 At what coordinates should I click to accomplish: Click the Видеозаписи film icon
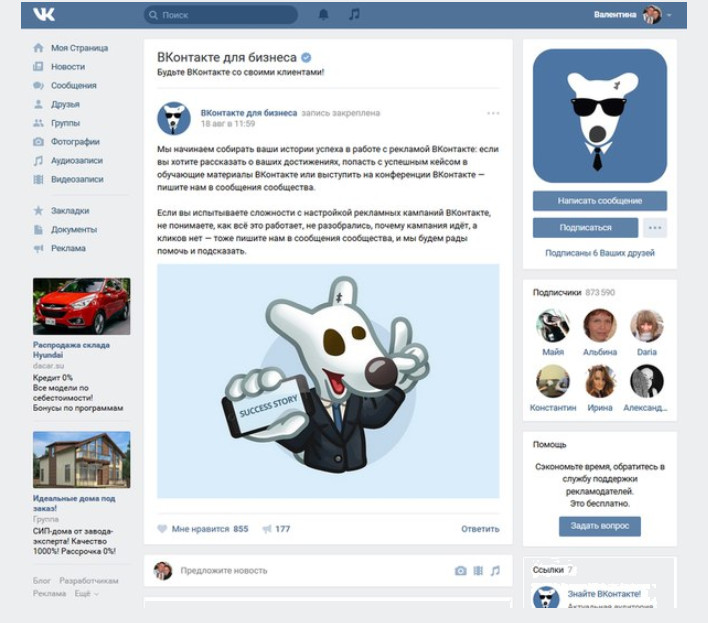pyautogui.click(x=38, y=179)
